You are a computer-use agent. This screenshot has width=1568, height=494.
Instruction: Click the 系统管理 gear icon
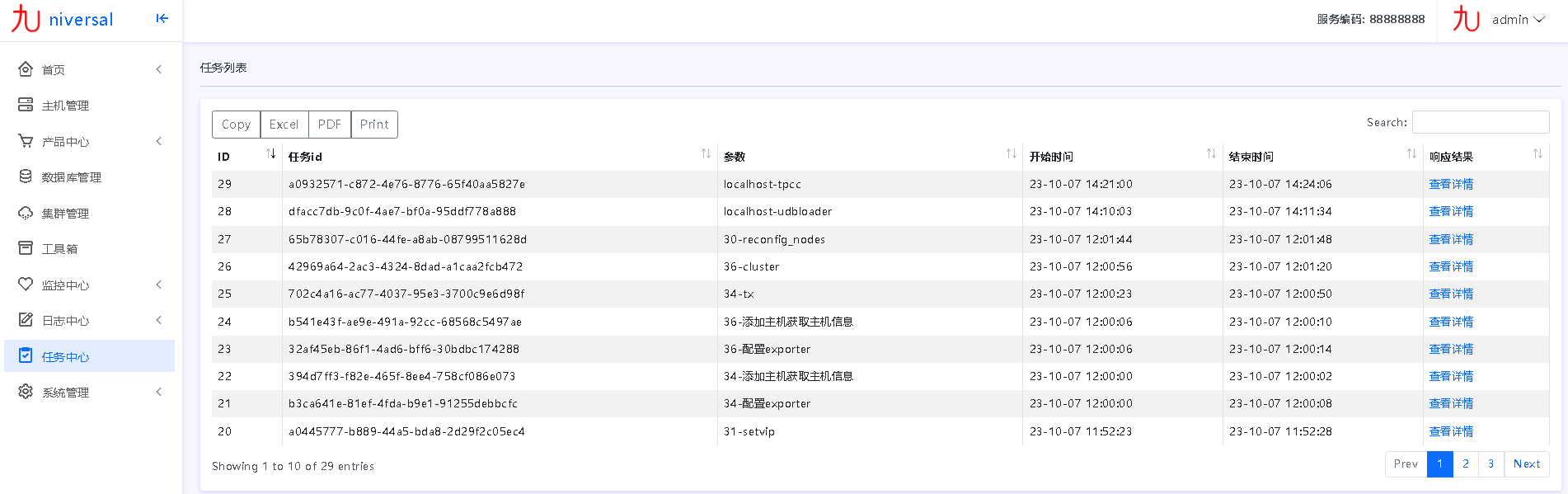coord(26,392)
